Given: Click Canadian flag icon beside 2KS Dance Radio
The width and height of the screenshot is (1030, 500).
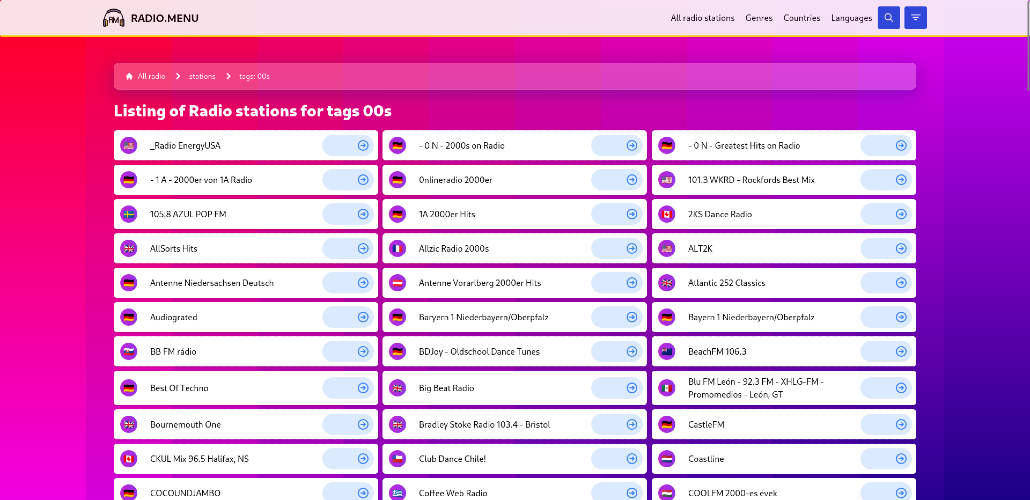Looking at the screenshot, I should coord(667,214).
